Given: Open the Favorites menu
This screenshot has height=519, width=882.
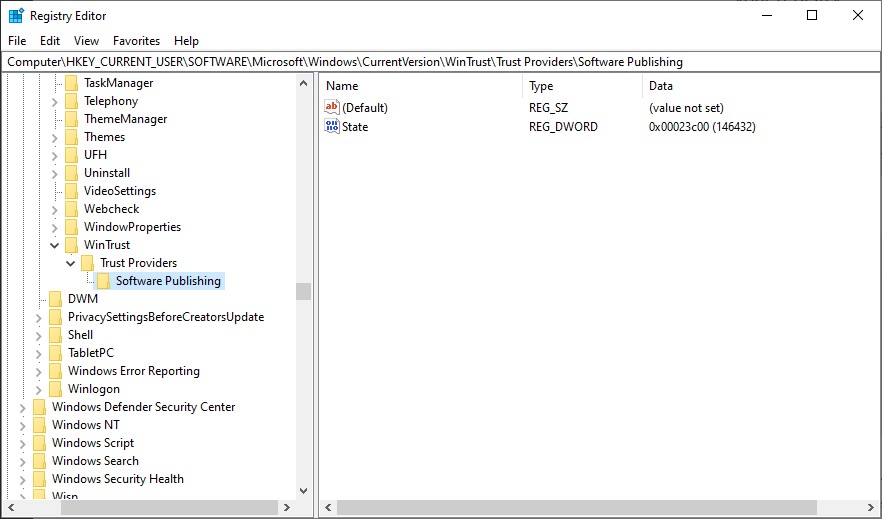Looking at the screenshot, I should (x=136, y=40).
